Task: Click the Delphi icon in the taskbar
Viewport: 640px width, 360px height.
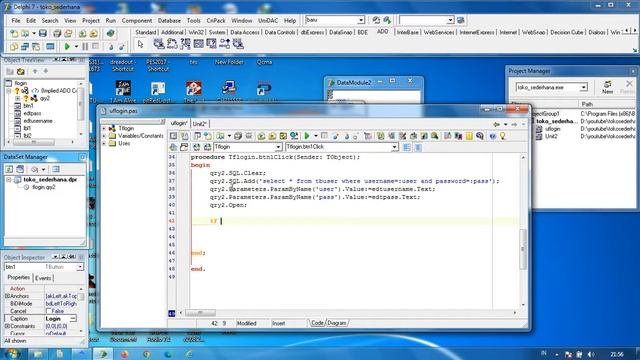Action: [102, 354]
